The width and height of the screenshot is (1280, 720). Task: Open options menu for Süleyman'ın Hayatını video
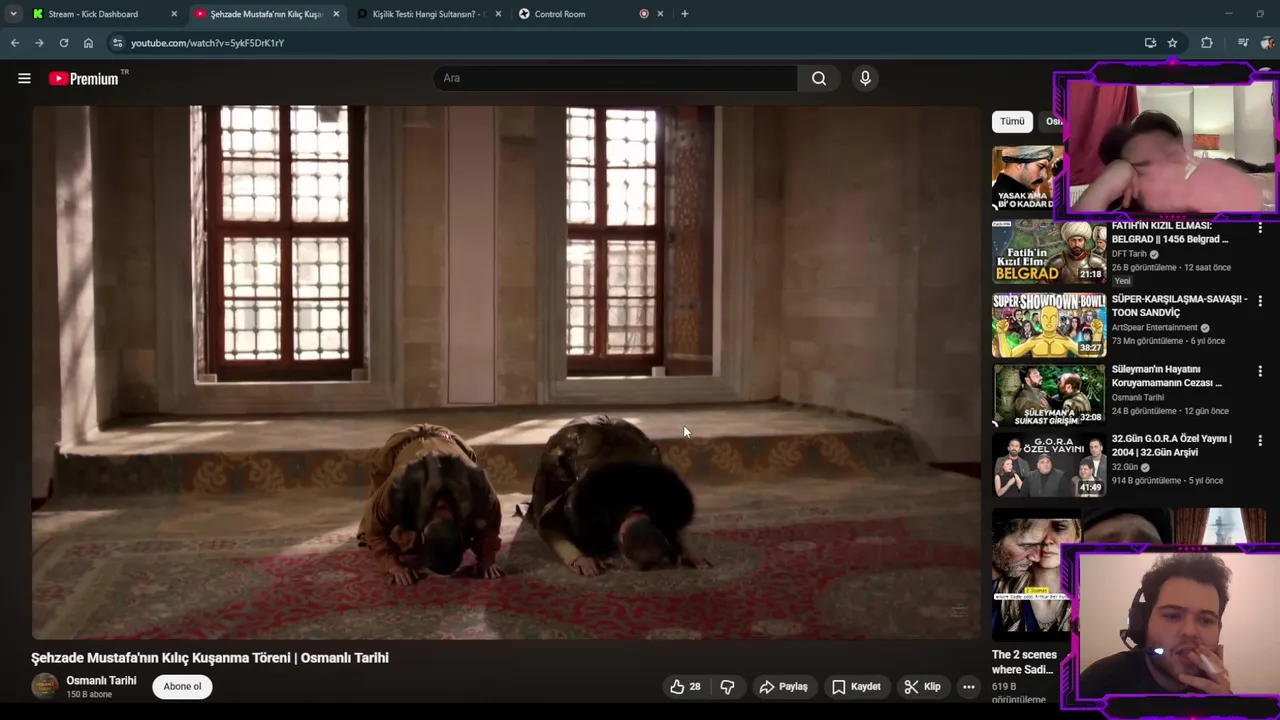[x=1260, y=371]
